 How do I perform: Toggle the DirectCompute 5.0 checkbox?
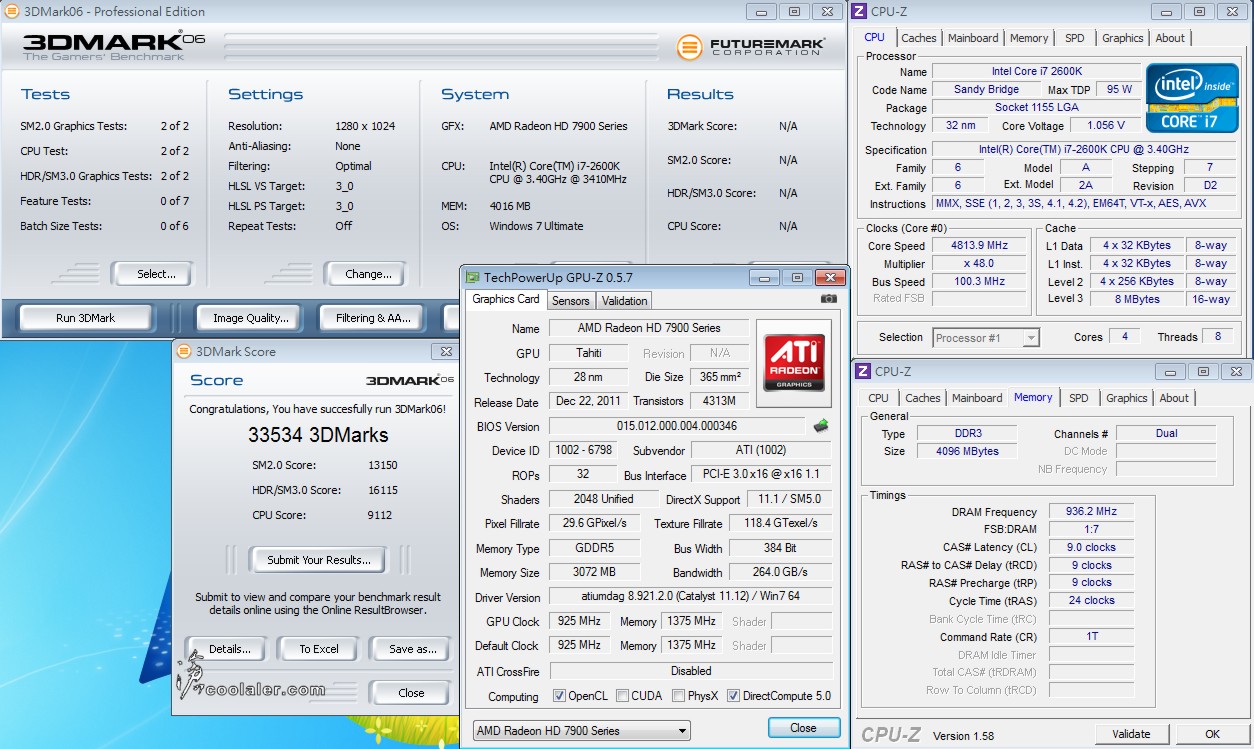coord(733,696)
